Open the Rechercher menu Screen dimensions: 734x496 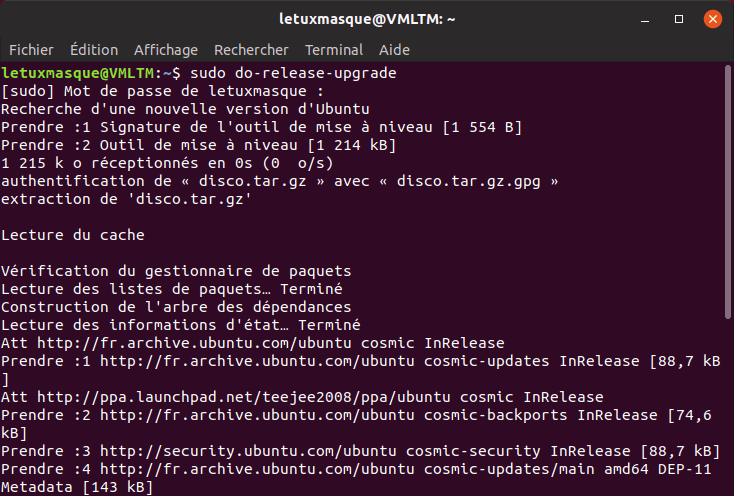[x=251, y=50]
